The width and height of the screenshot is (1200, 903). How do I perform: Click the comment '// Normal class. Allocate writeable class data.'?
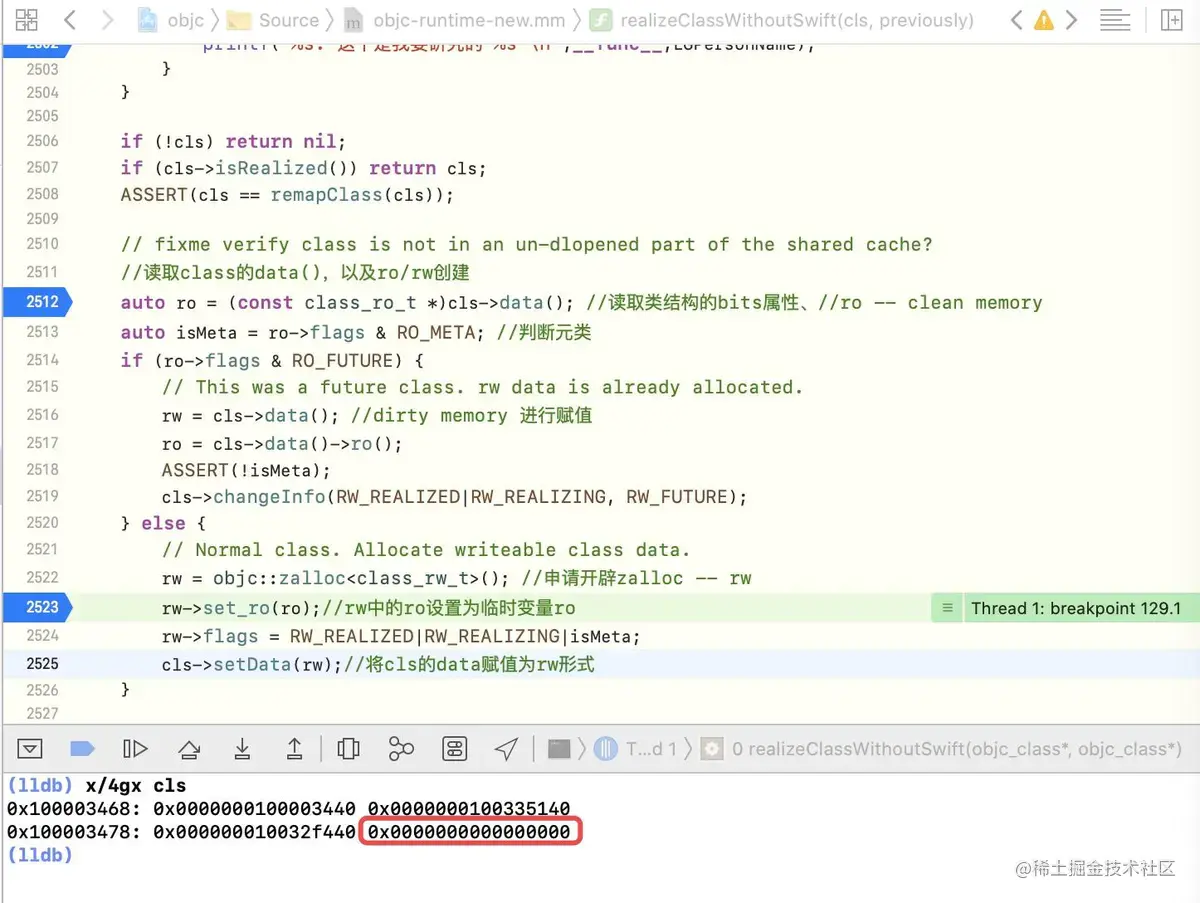point(426,550)
